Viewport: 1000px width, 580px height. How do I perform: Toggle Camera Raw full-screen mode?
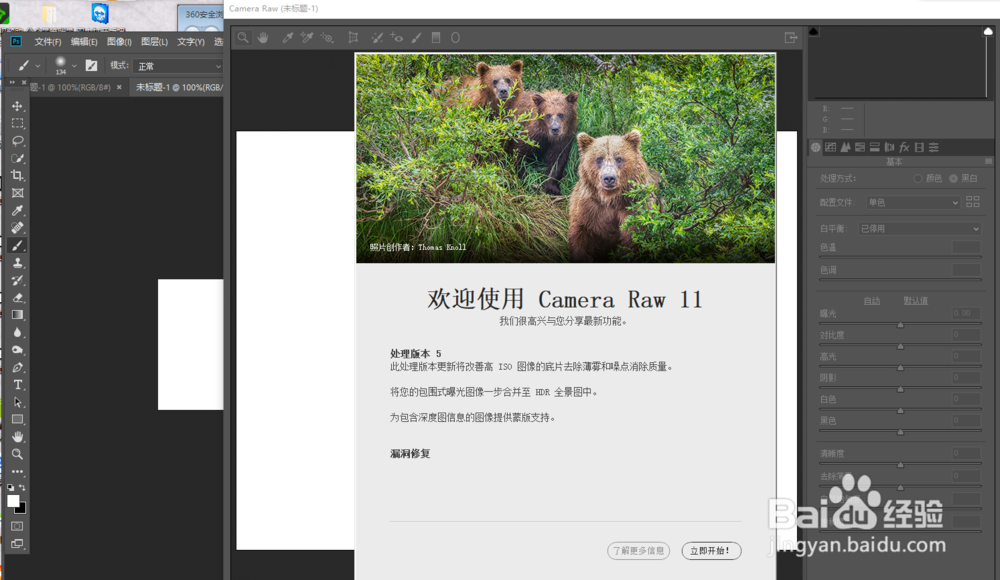[x=790, y=36]
